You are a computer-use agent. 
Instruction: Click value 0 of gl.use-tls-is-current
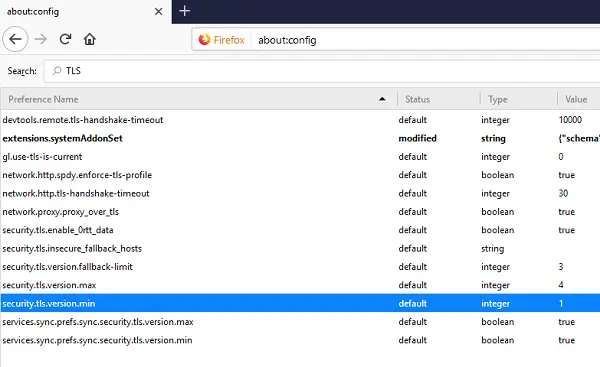click(561, 157)
